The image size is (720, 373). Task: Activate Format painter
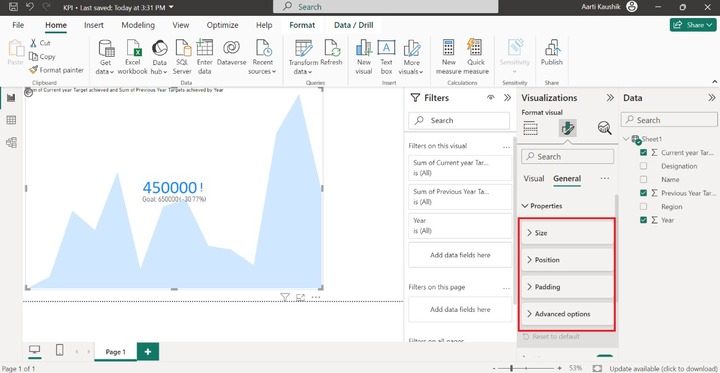pyautogui.click(x=56, y=70)
